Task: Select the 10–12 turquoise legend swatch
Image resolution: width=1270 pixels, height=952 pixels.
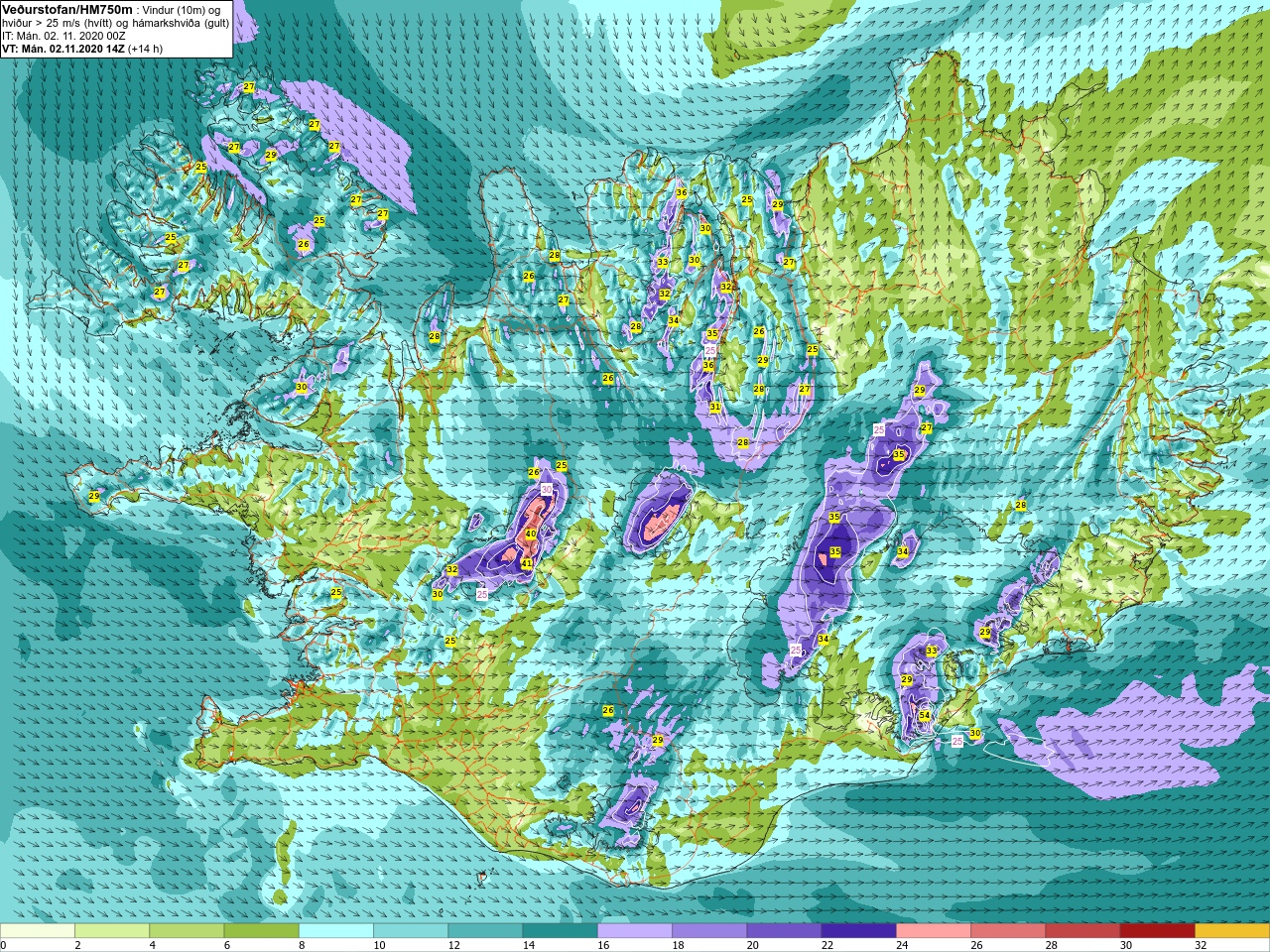Action: [411, 931]
